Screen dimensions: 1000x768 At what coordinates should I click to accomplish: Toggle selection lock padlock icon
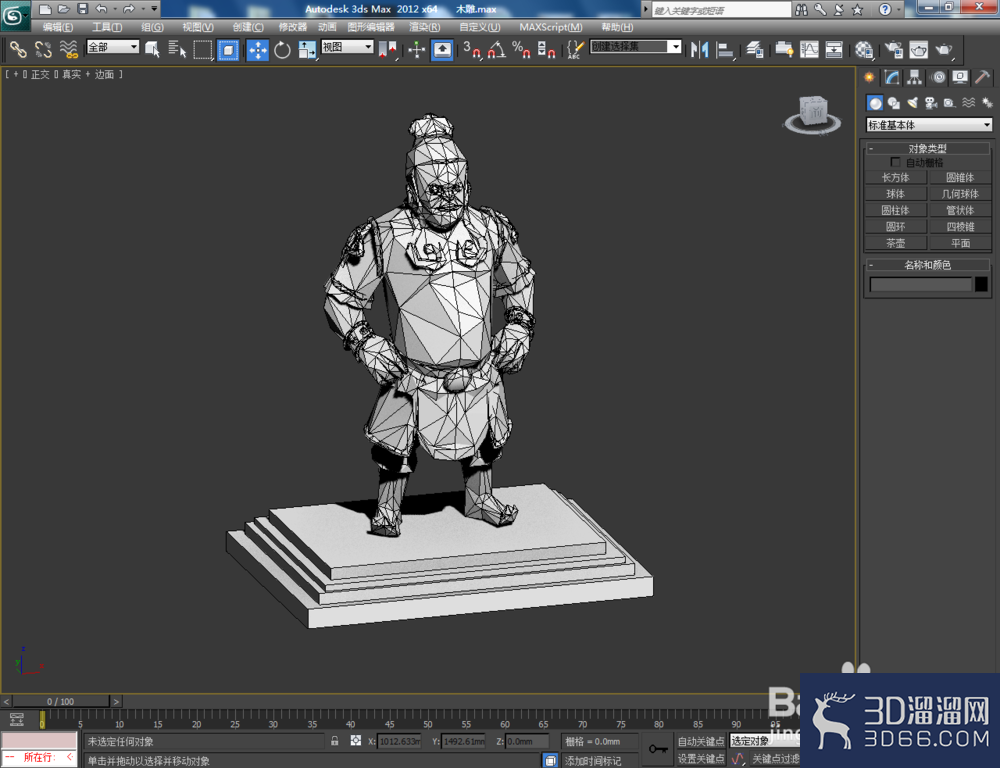click(335, 741)
